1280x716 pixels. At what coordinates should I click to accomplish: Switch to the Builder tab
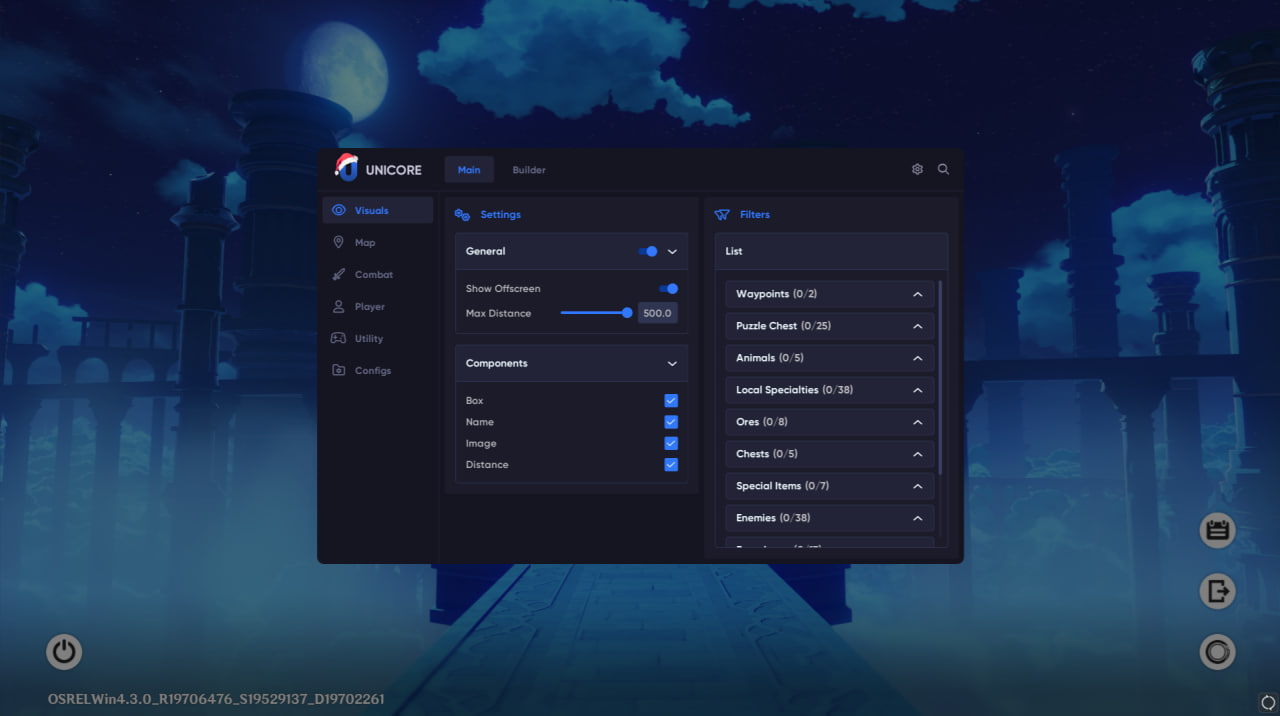coord(529,170)
